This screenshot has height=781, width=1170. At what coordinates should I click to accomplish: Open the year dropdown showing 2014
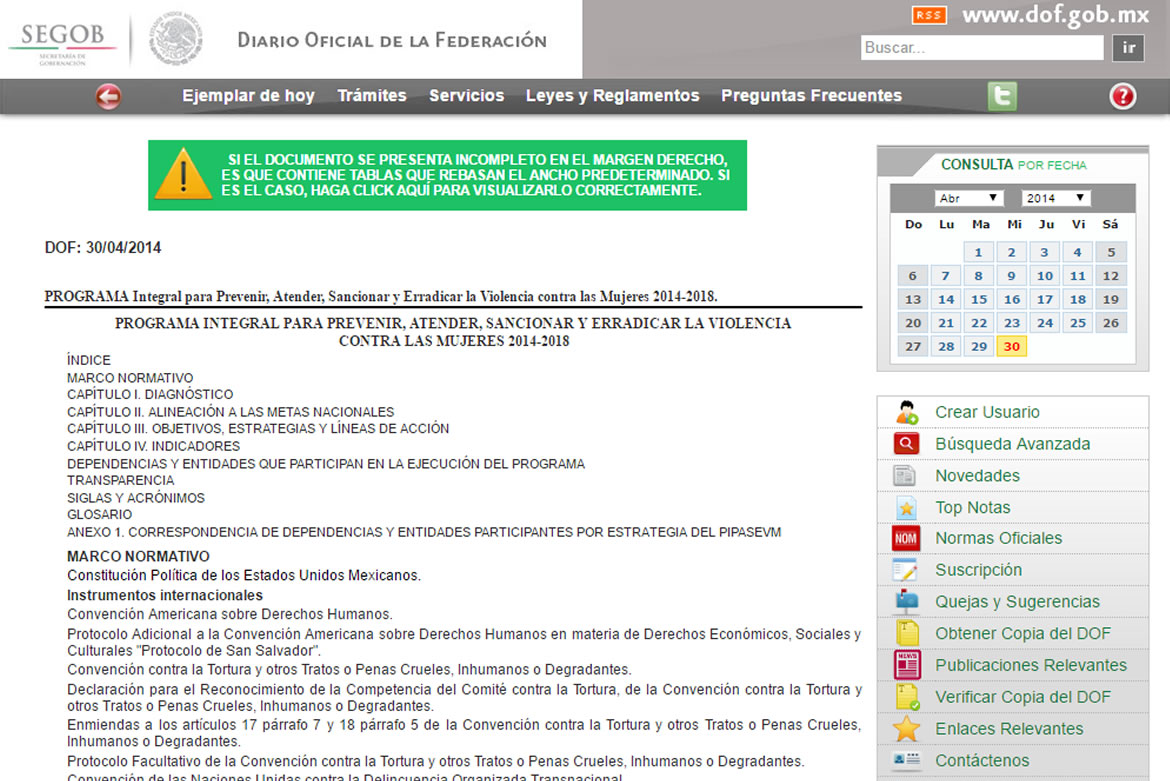[x=1055, y=198]
